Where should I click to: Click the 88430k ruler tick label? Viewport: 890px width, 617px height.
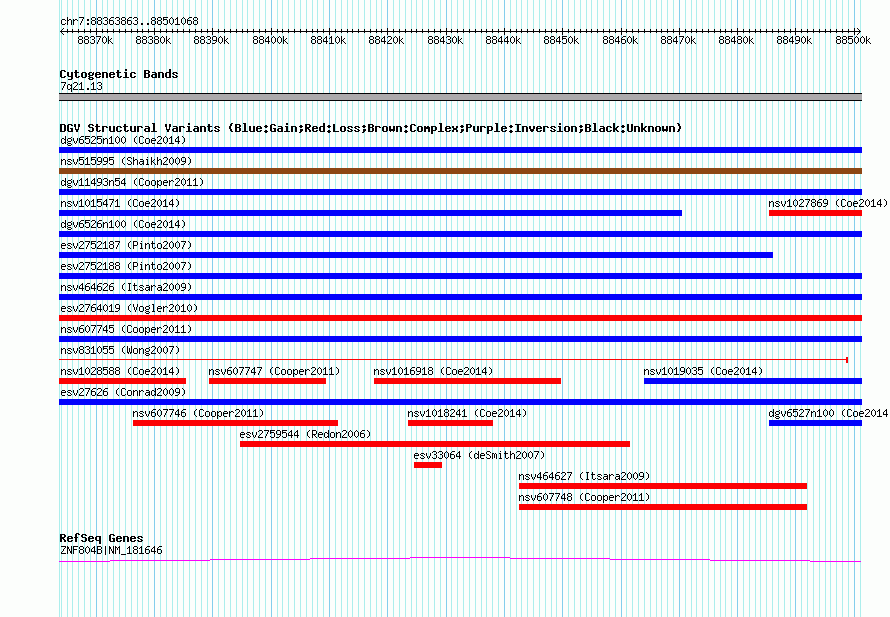click(444, 40)
